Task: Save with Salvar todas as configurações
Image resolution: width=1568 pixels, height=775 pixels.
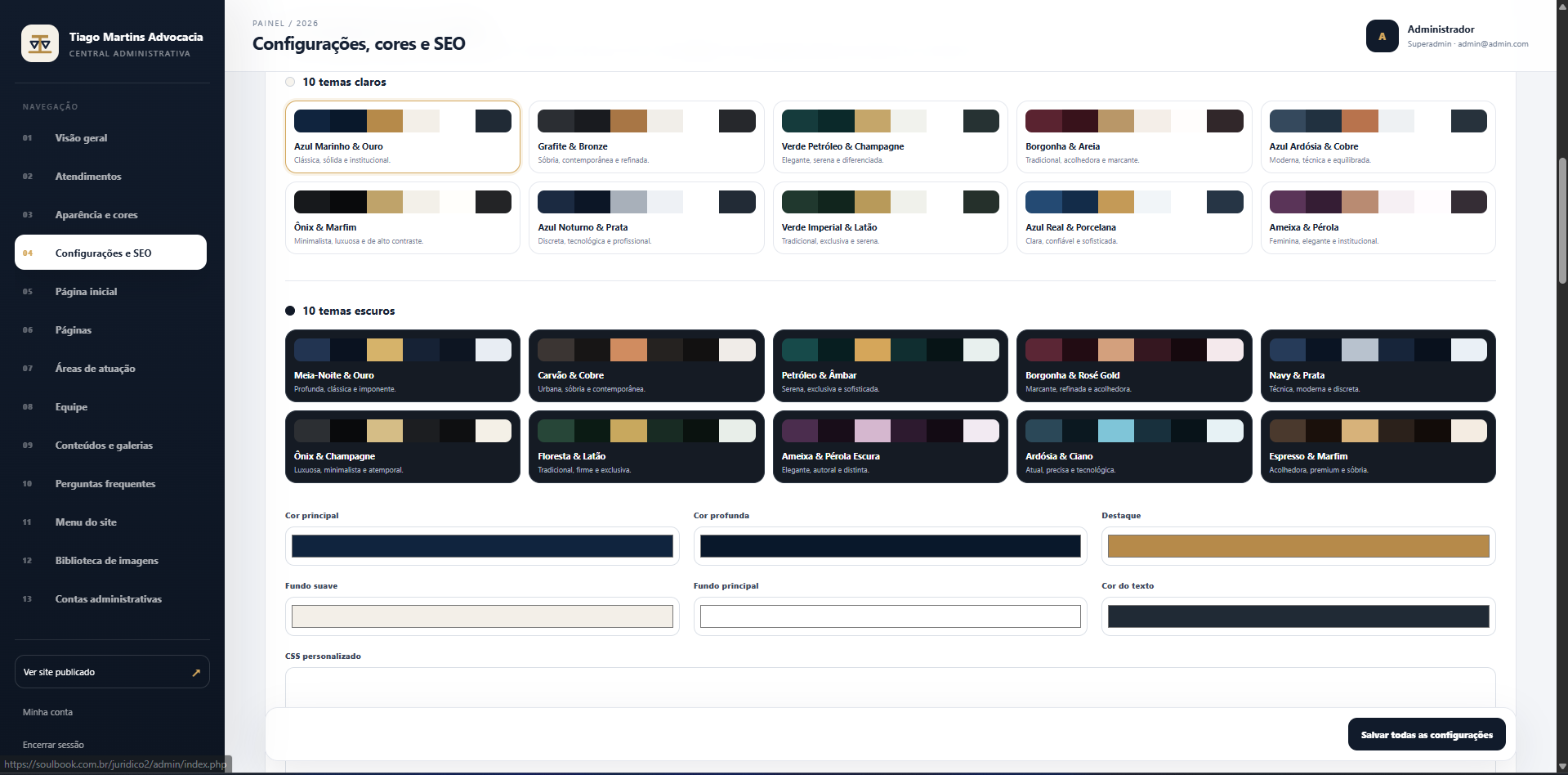Action: click(x=1427, y=735)
